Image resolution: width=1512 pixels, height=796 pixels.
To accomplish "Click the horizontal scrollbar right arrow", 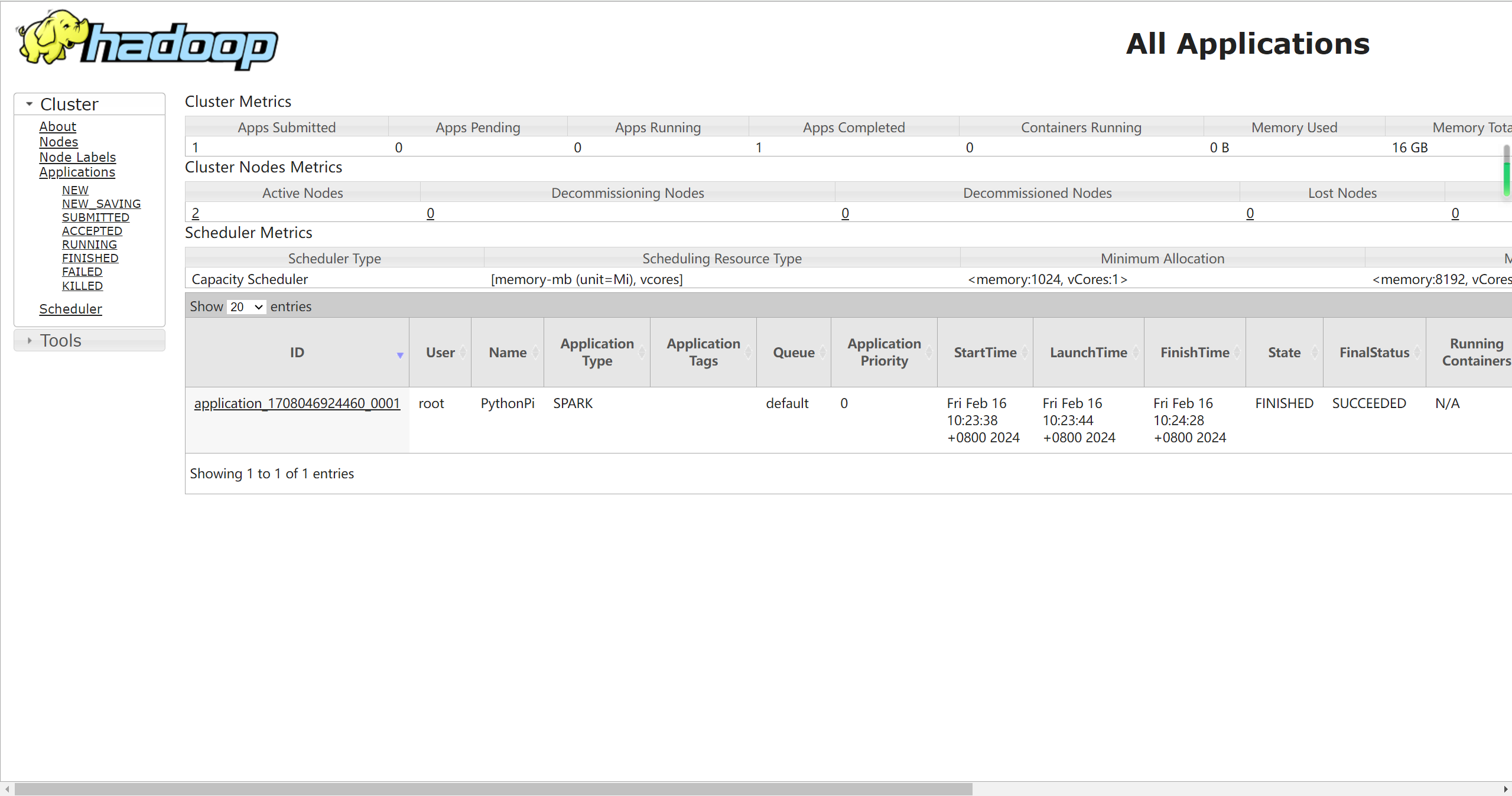I will [x=1505, y=789].
